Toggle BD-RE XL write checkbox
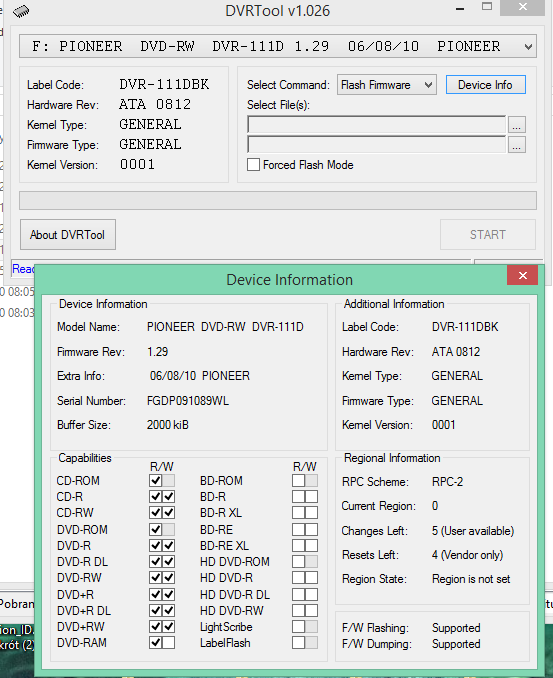 (x=311, y=545)
